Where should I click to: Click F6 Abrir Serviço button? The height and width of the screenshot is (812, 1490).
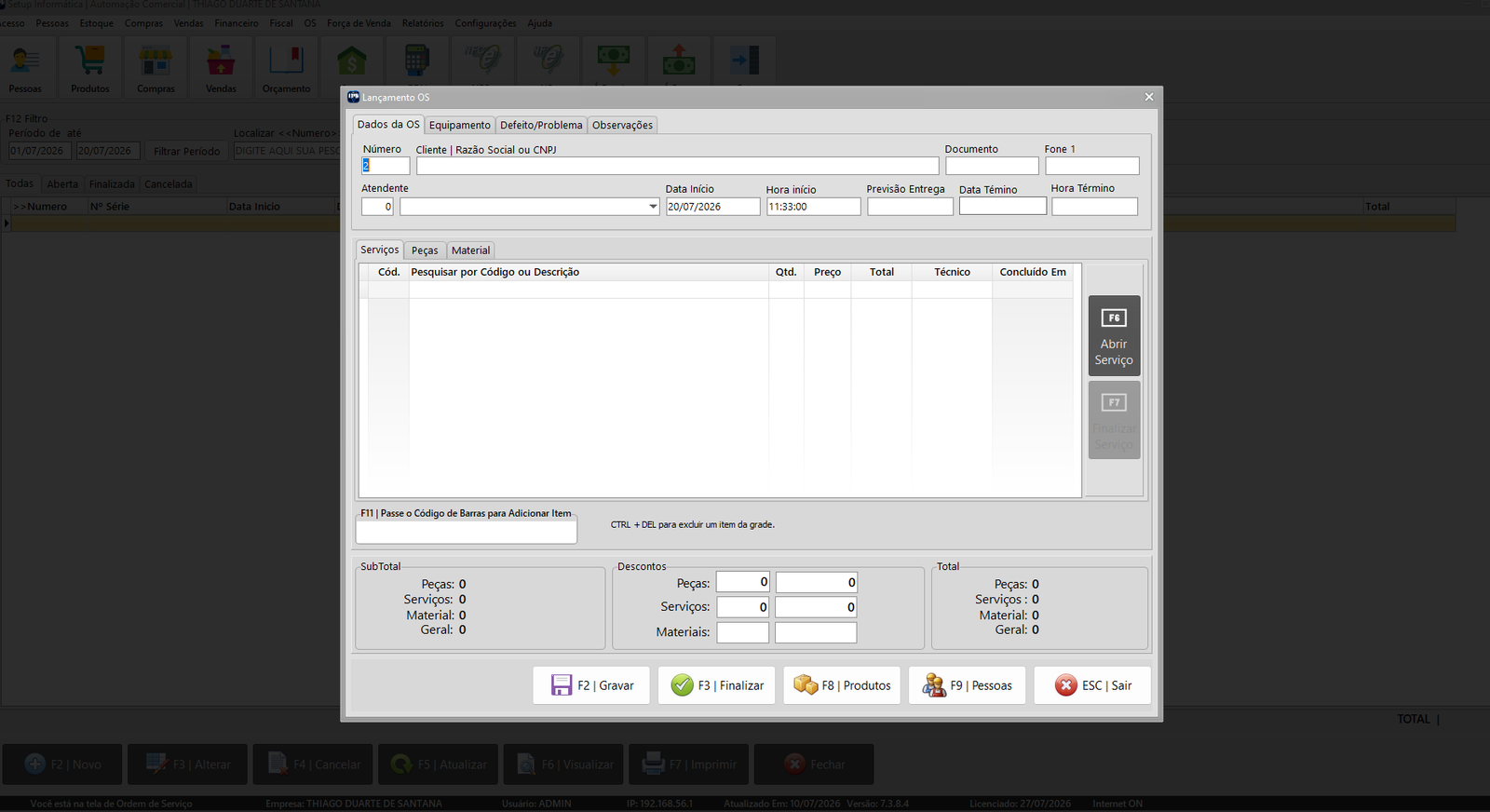point(1114,336)
